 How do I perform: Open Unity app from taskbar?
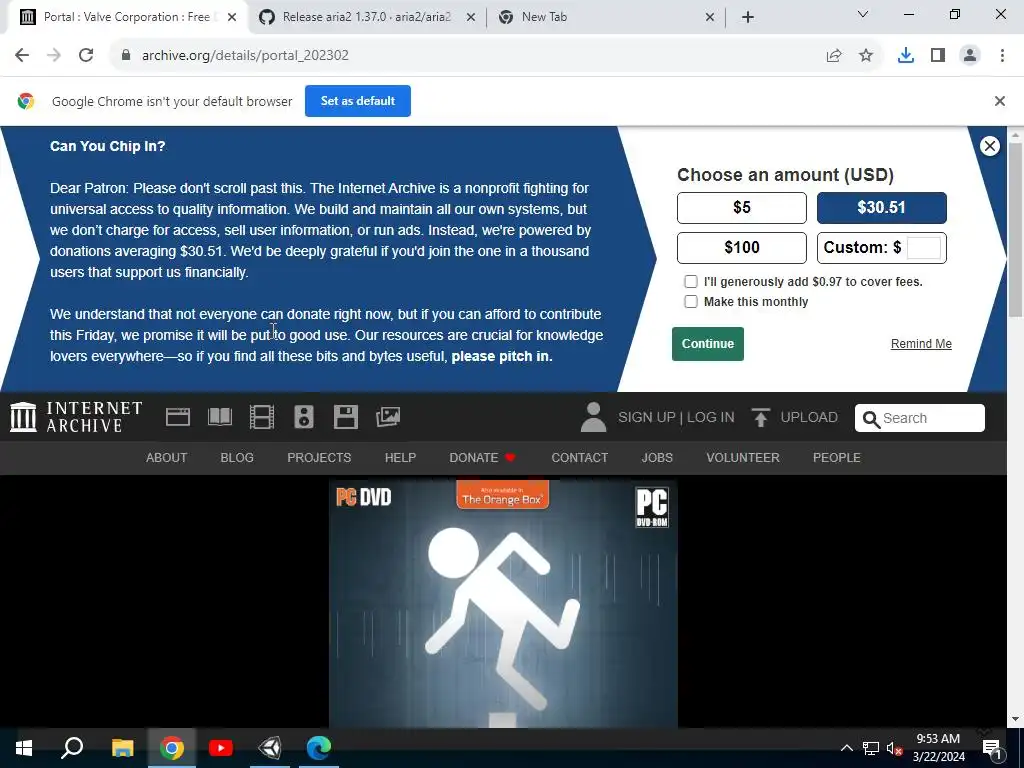click(x=270, y=748)
